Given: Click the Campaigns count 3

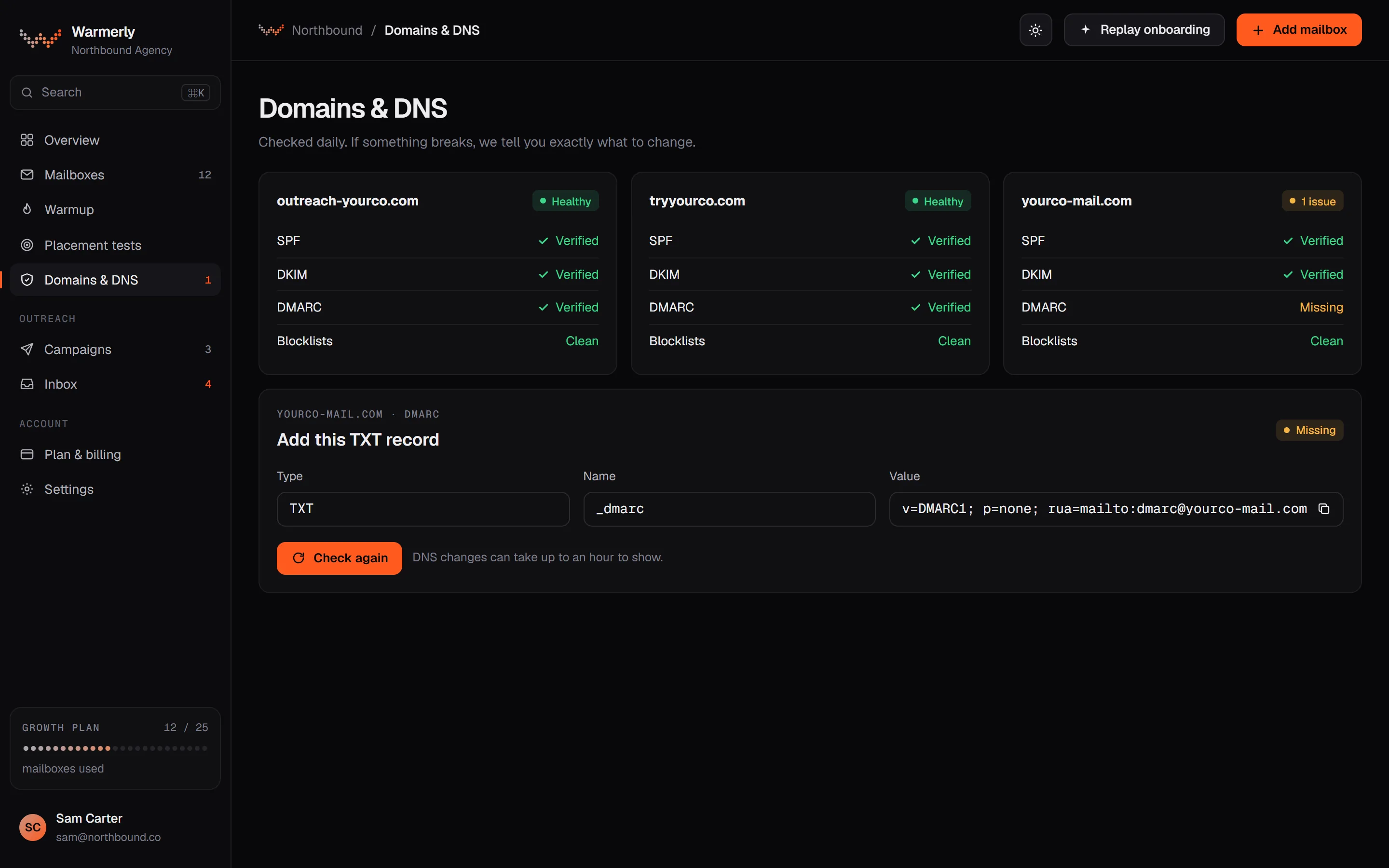Looking at the screenshot, I should coord(208,349).
